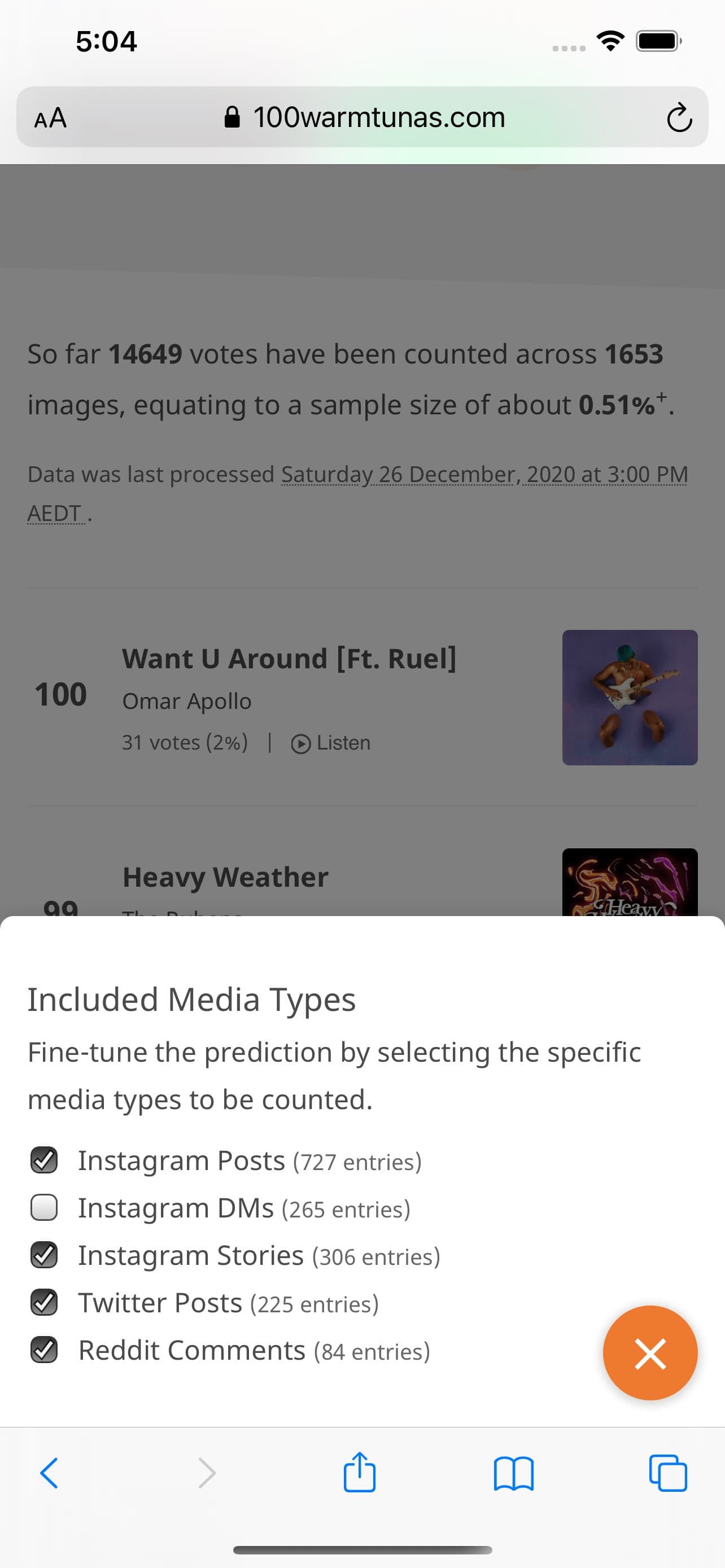Open the AA reader view menu
Screen dimensions: 725x1568
[50, 118]
